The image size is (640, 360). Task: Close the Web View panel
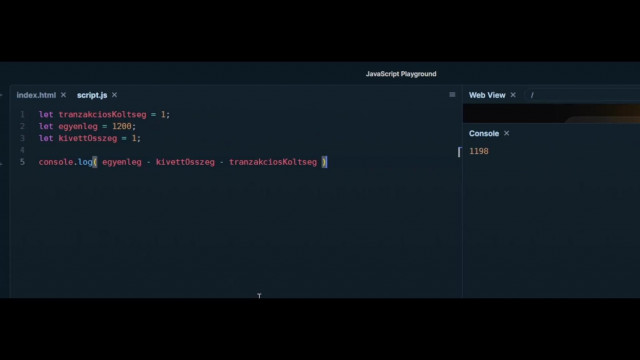coord(513,95)
